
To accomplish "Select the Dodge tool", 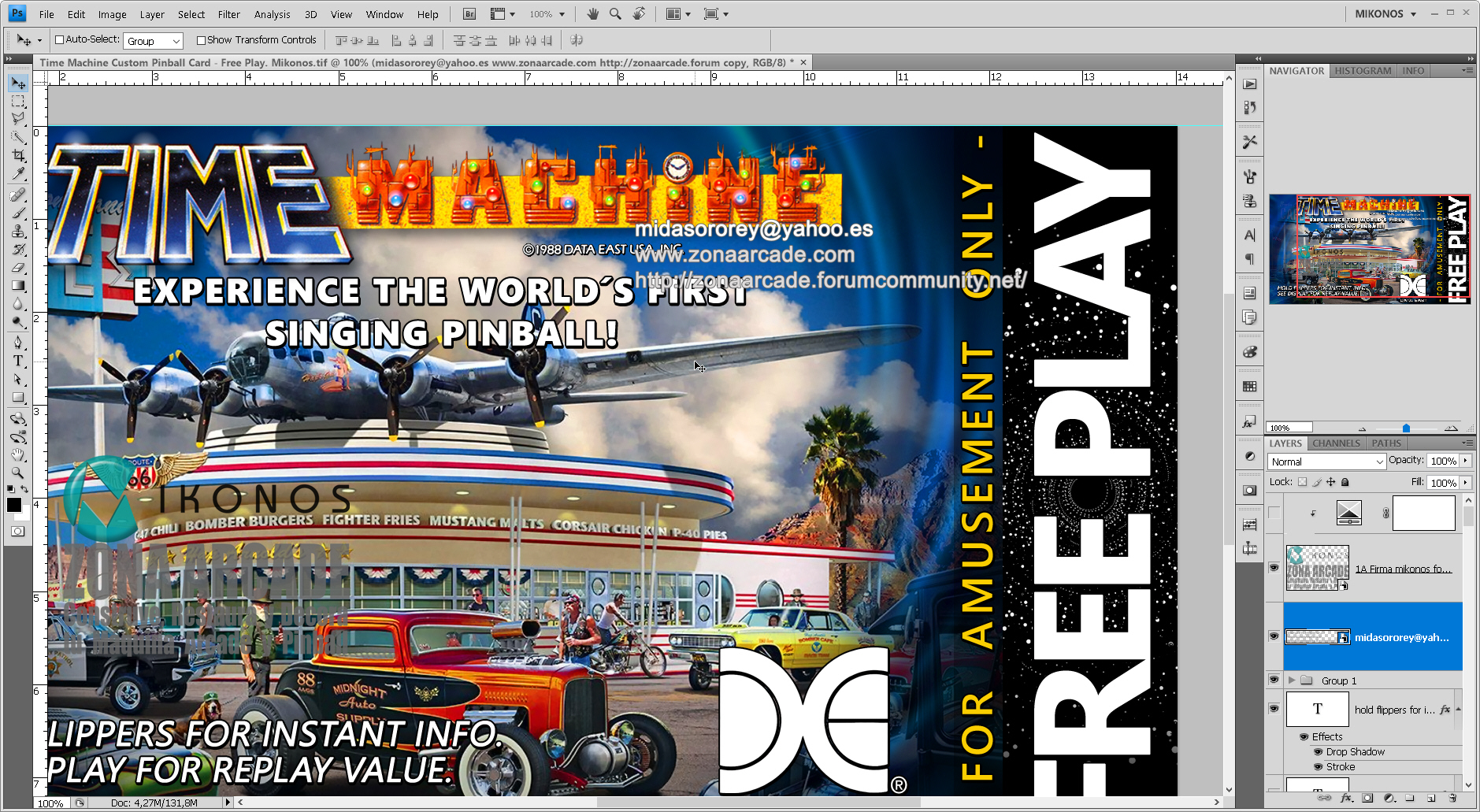I will click(x=18, y=322).
